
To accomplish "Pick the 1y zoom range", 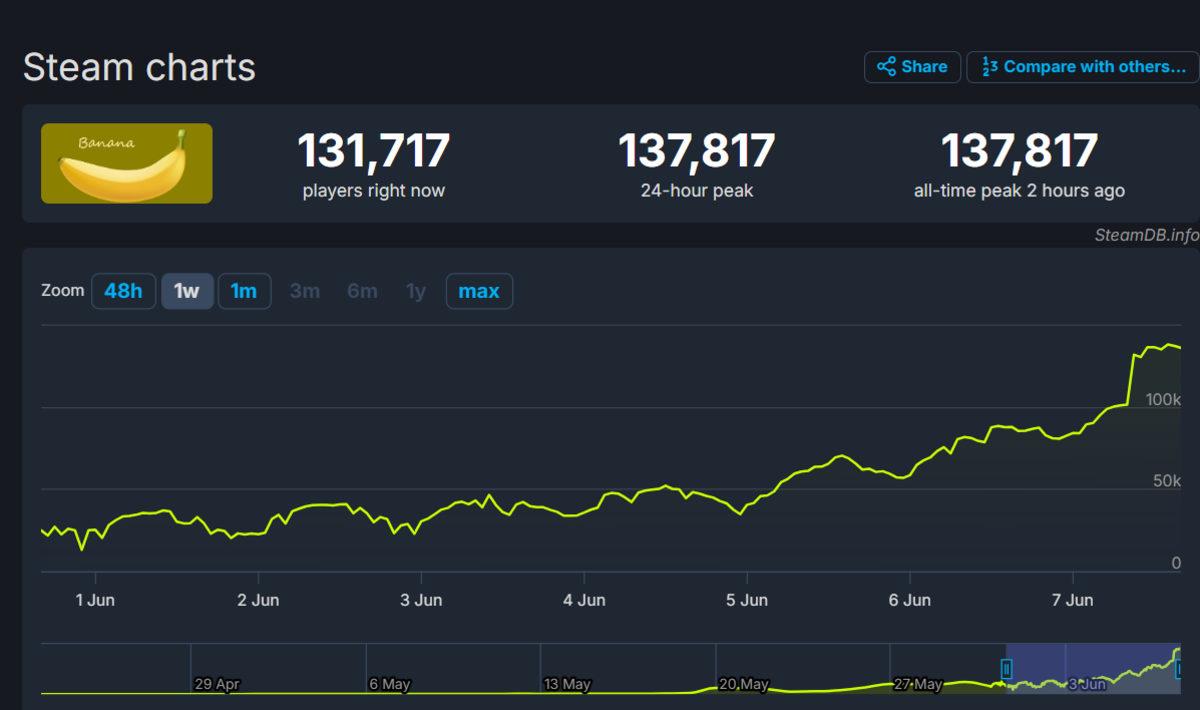I will click(x=416, y=291).
